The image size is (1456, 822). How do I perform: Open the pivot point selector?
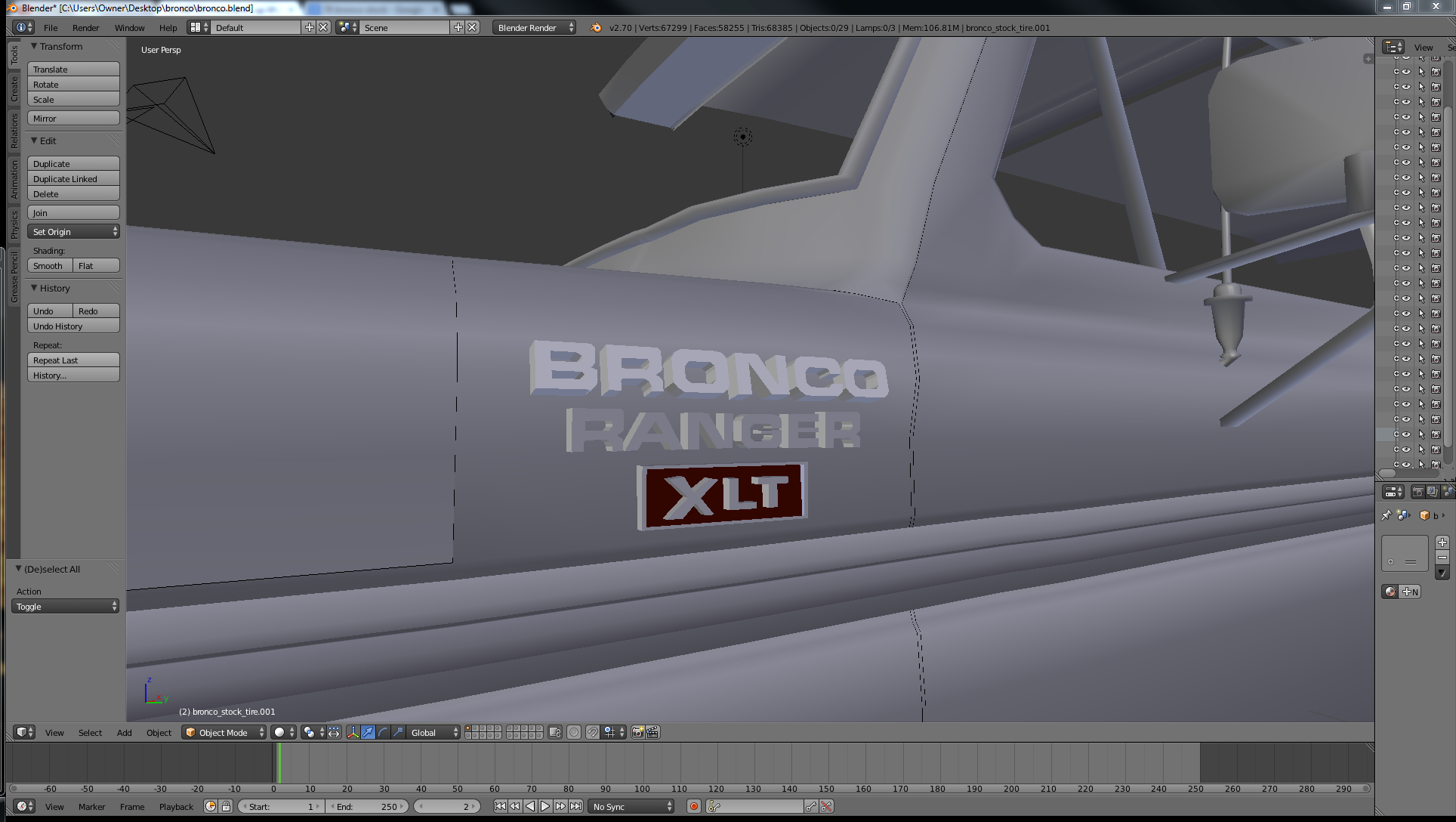point(313,733)
